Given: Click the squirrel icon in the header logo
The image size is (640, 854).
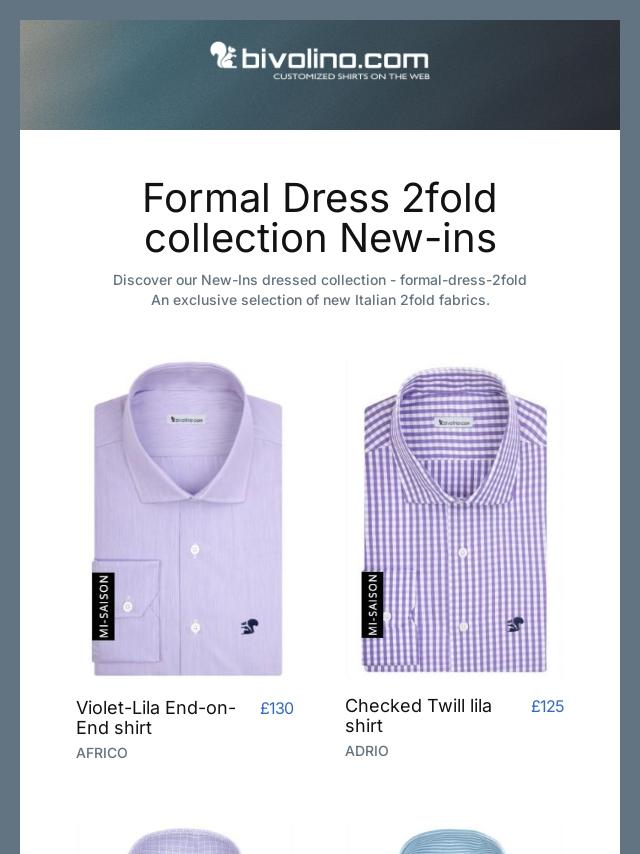Looking at the screenshot, I should [223, 55].
